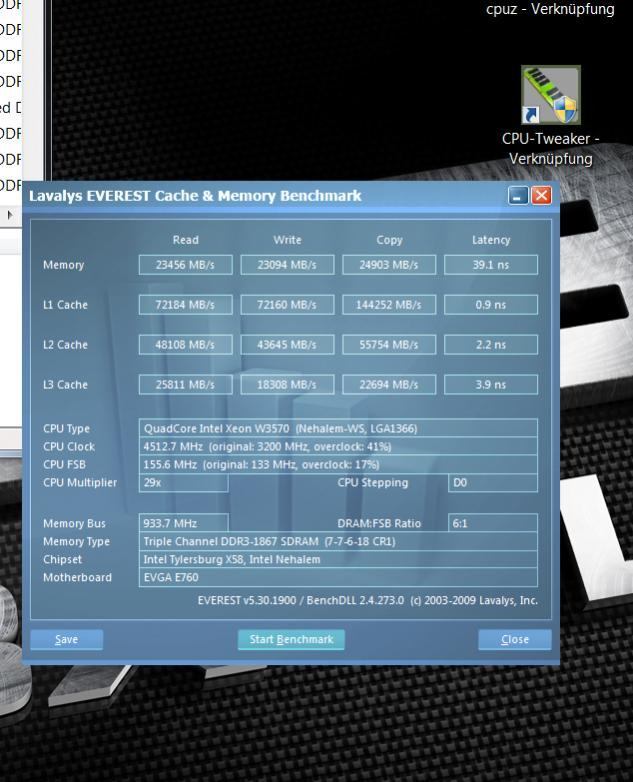Select the Memory Latency value 39.1 ns
633x782 pixels.
click(x=491, y=265)
